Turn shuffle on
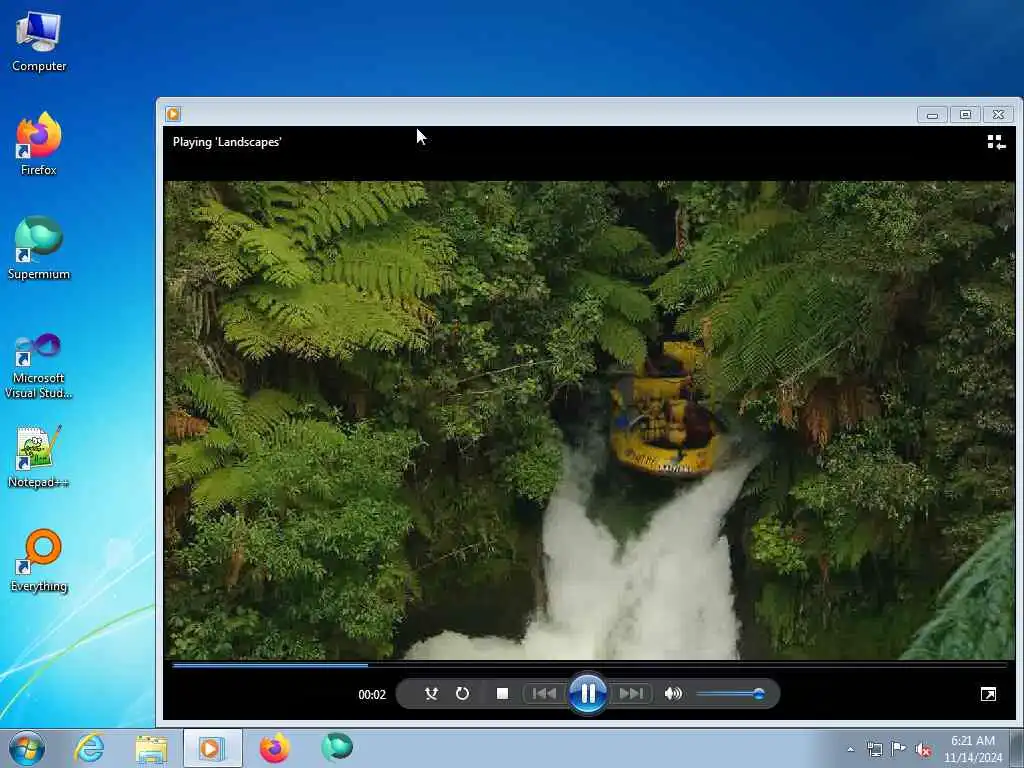Viewport: 1024px width, 768px height. [x=431, y=694]
